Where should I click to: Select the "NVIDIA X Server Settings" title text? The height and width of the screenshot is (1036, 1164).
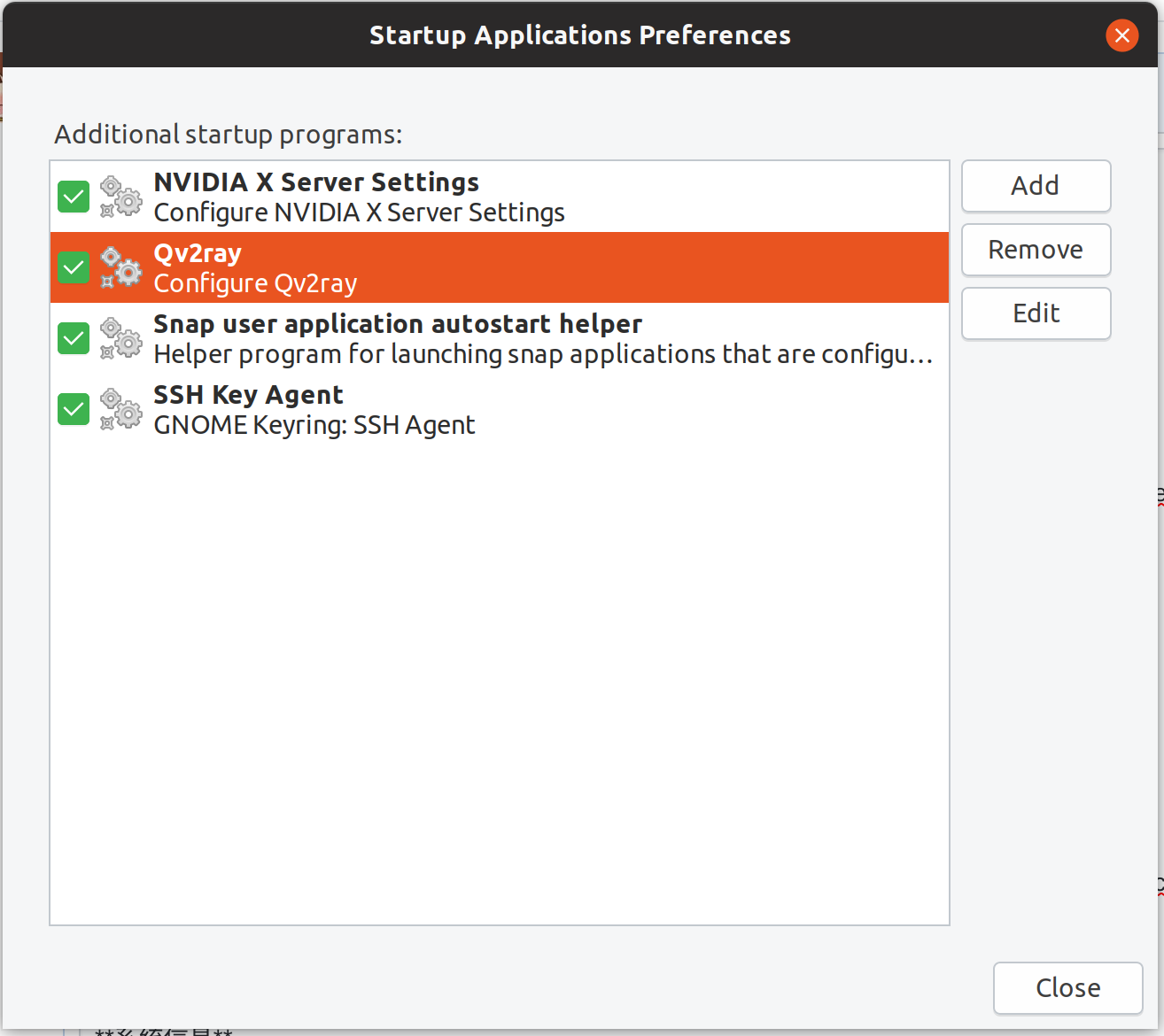[x=316, y=182]
